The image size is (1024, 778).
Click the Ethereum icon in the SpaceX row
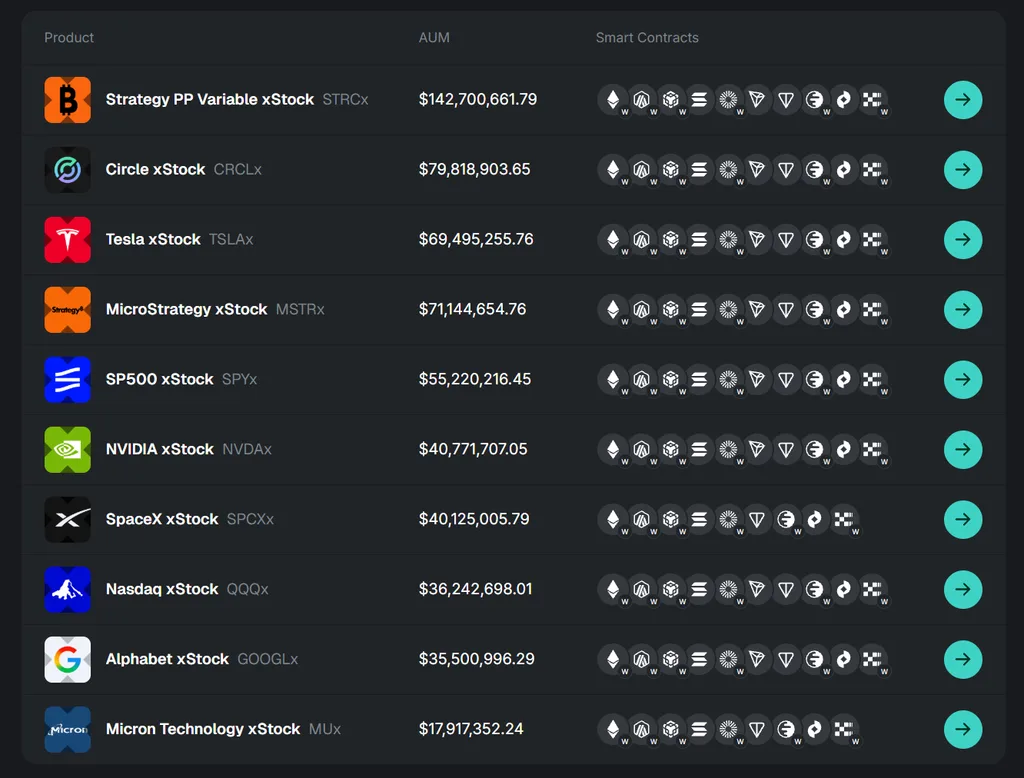tap(613, 519)
